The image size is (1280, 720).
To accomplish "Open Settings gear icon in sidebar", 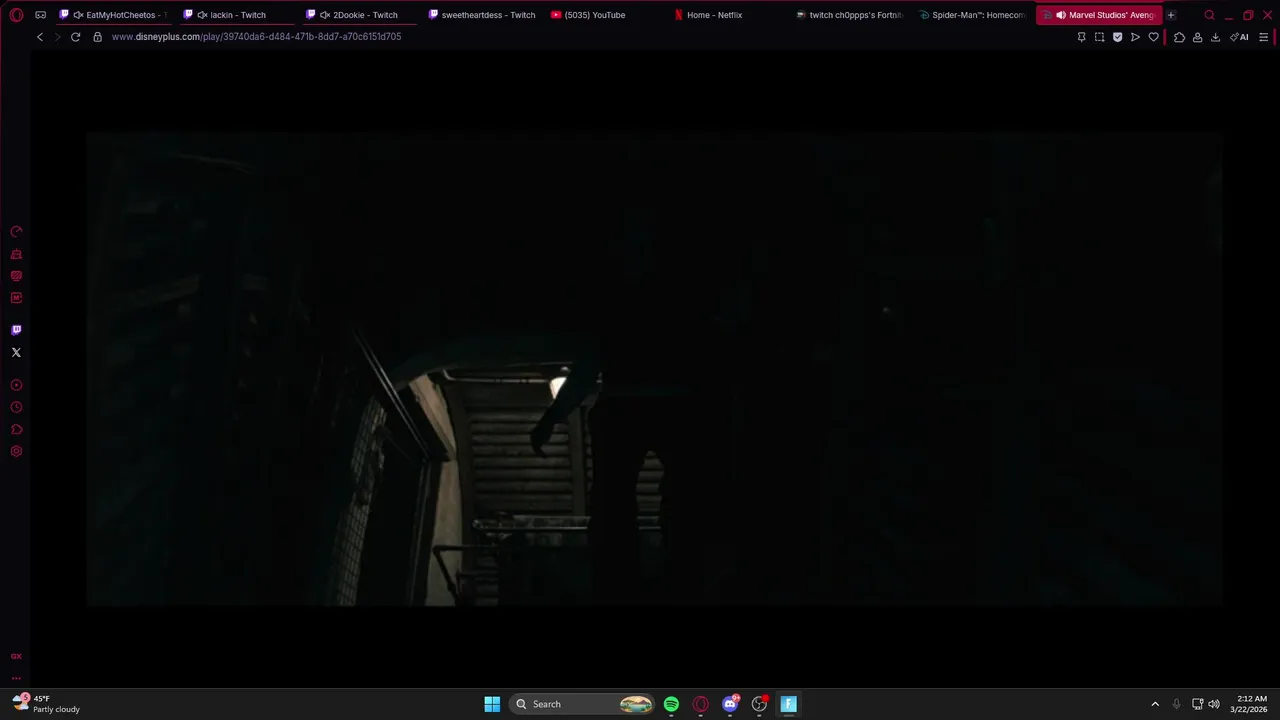I will click(x=16, y=451).
